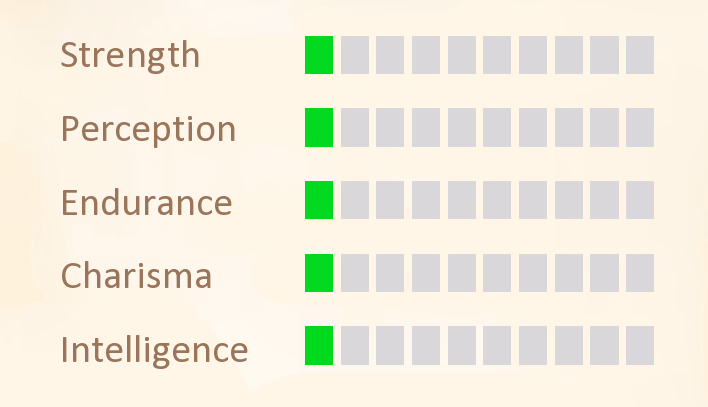
Task: Set Perception to the eighth segment
Action: (x=568, y=127)
